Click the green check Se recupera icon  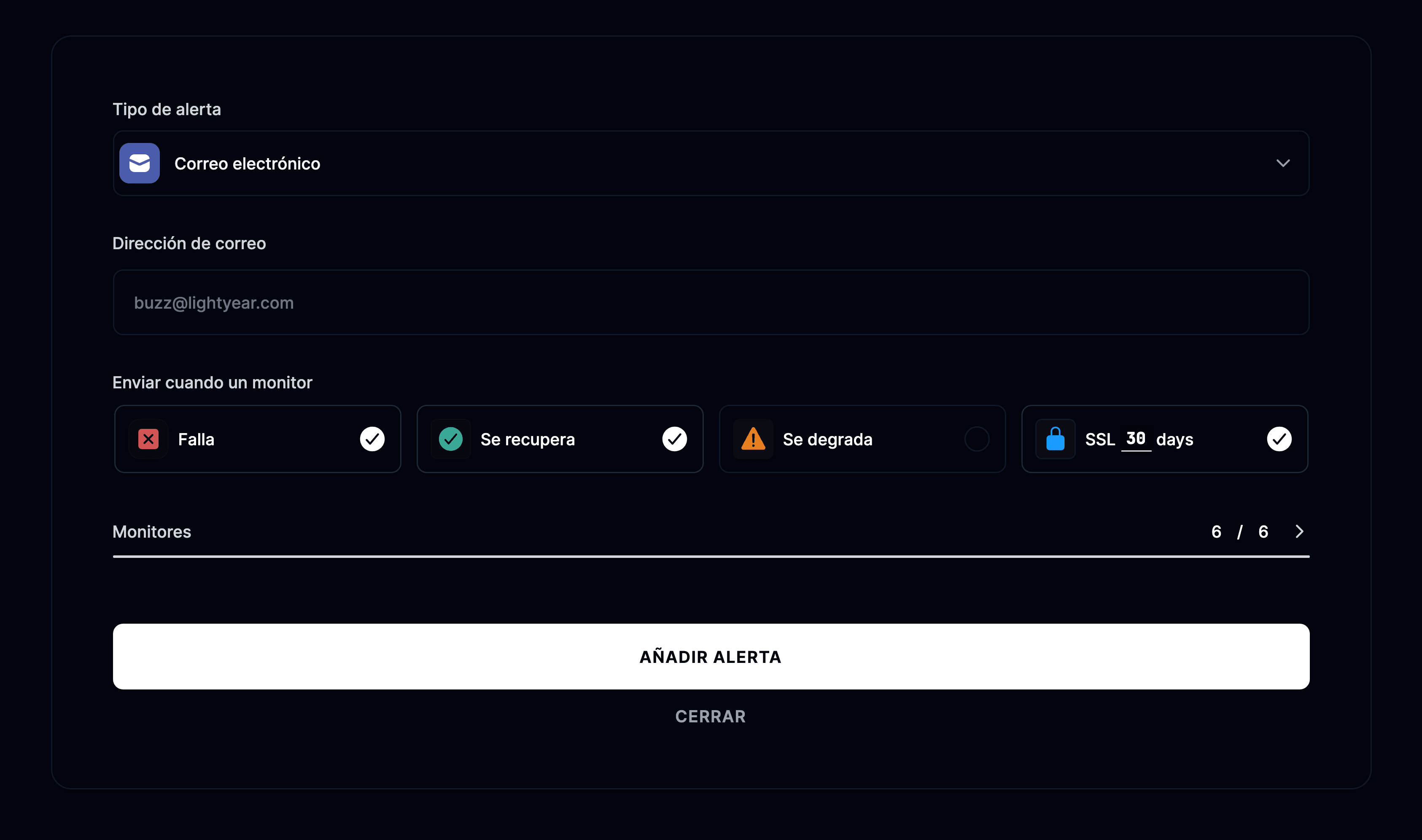pyautogui.click(x=451, y=439)
